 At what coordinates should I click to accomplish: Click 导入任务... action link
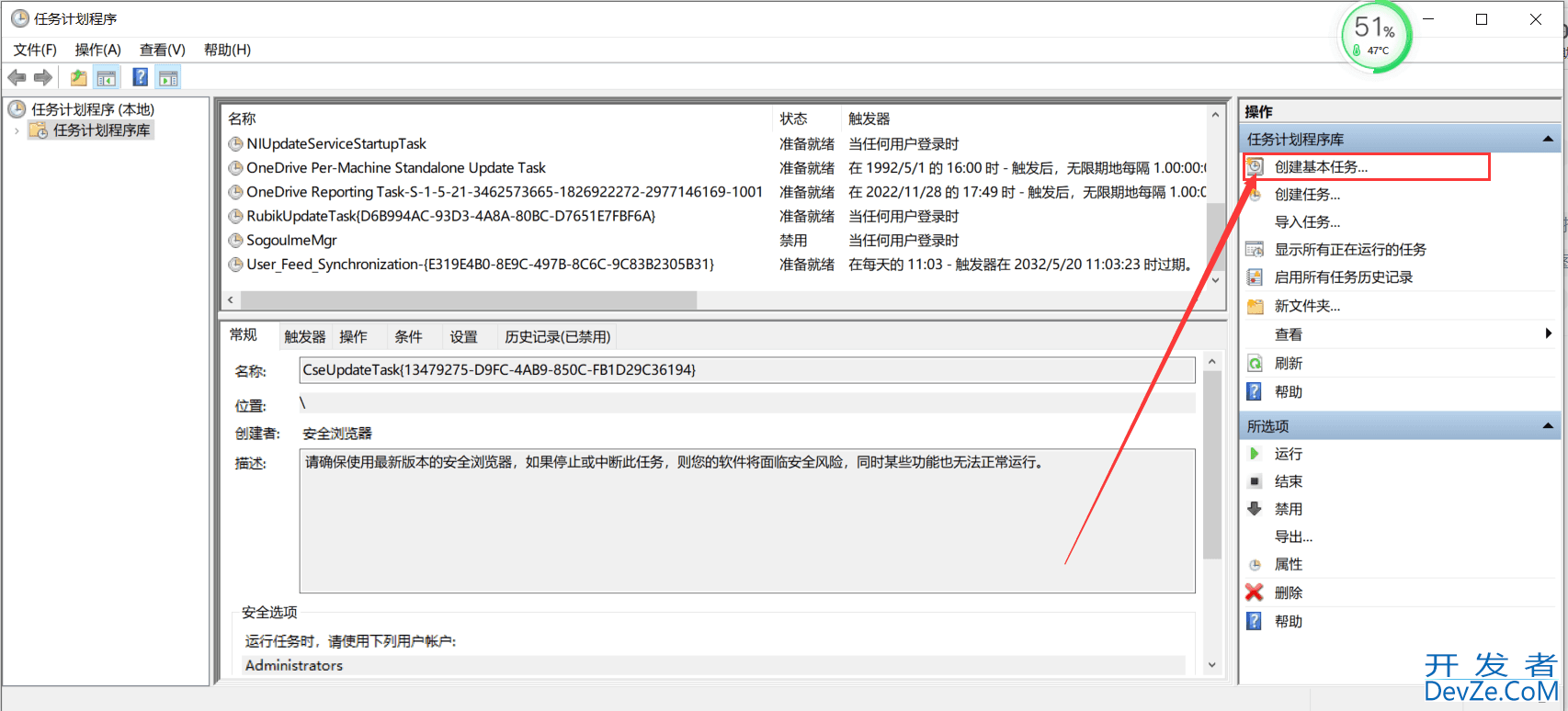tap(1307, 222)
